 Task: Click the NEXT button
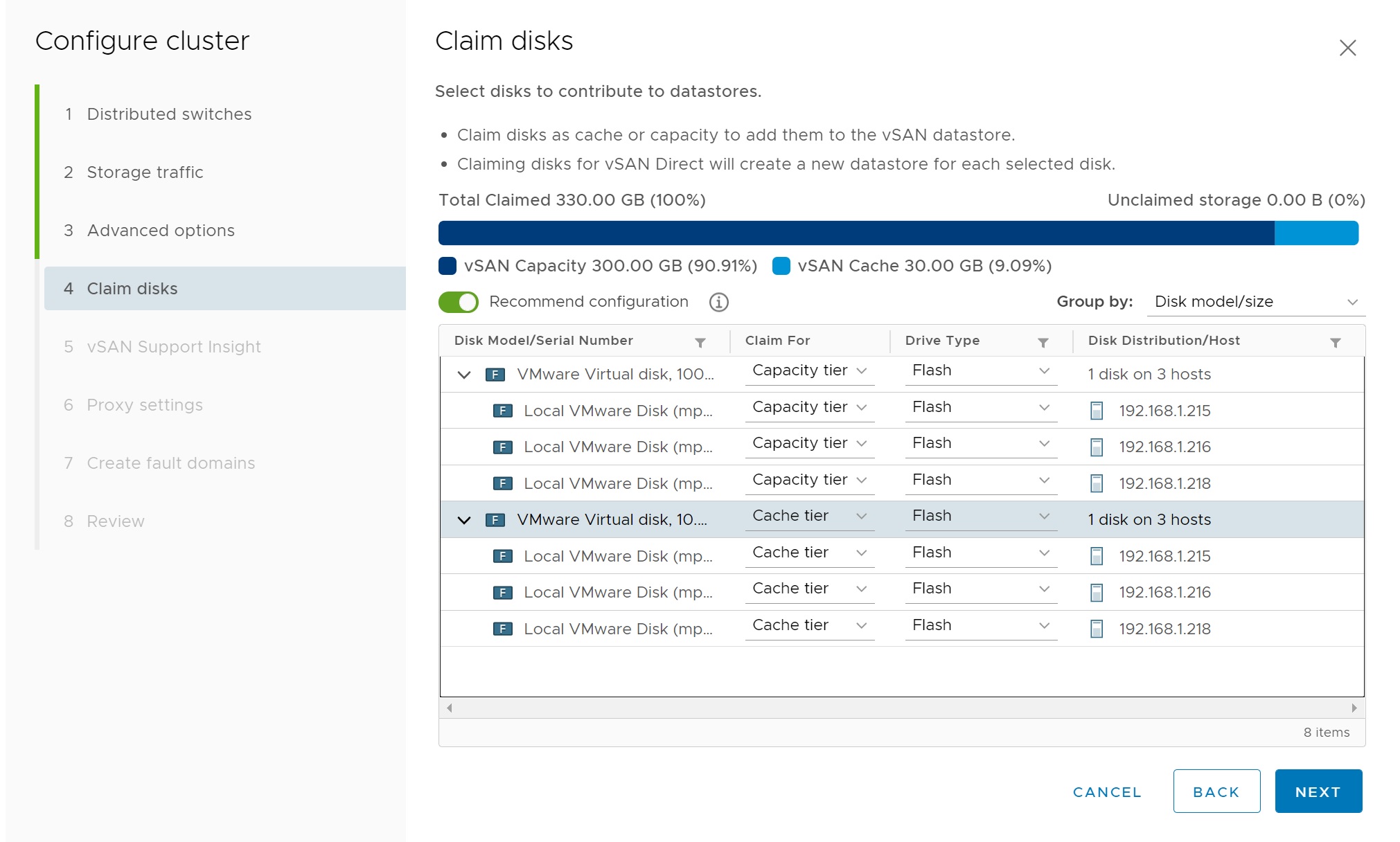coord(1318,791)
